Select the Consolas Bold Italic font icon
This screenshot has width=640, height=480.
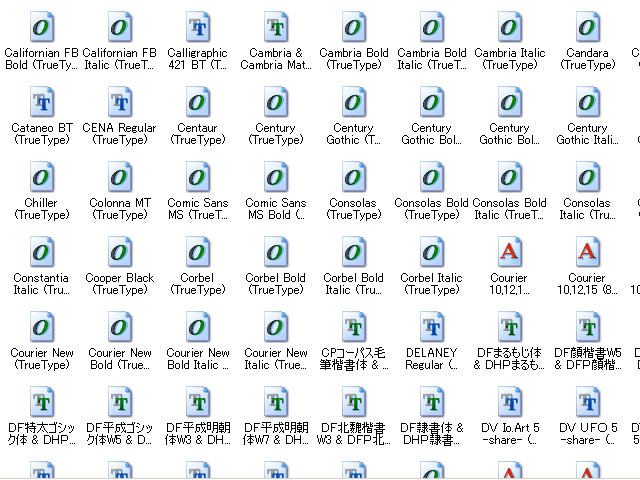pyautogui.click(x=509, y=177)
